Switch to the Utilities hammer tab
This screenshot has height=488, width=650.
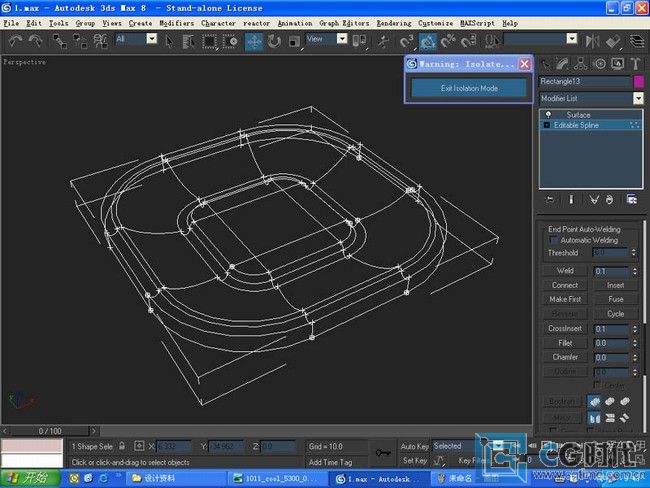click(x=635, y=64)
